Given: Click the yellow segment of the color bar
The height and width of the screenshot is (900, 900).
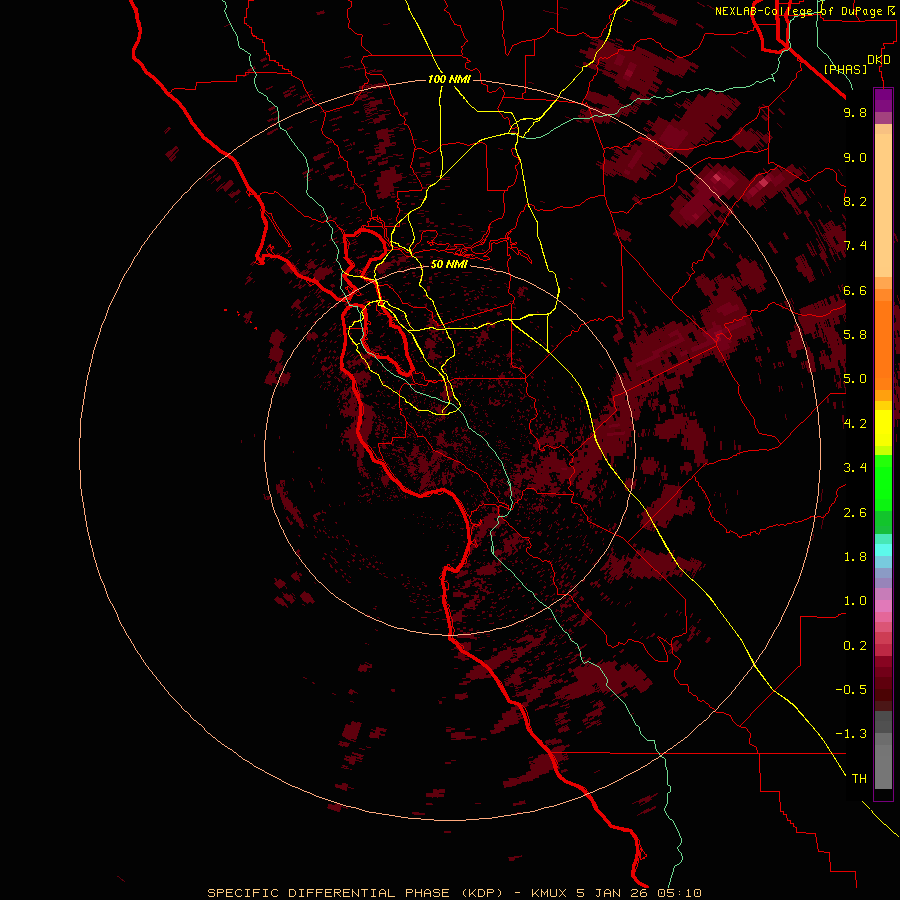Looking at the screenshot, I should click(x=883, y=428).
